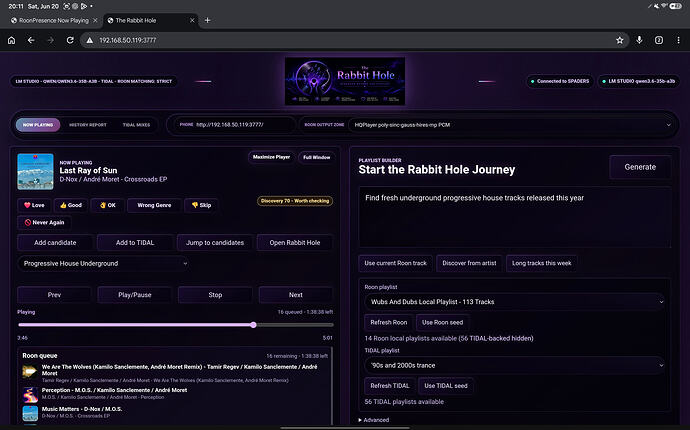Click Add candidate
The image size is (690, 430).
55,243
